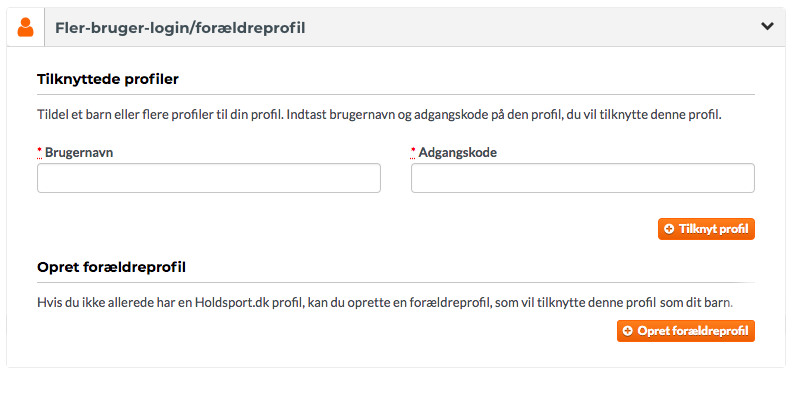The height and width of the screenshot is (398, 796).
Task: Select the Opret forældreprofil section heading
Action: tap(111, 267)
